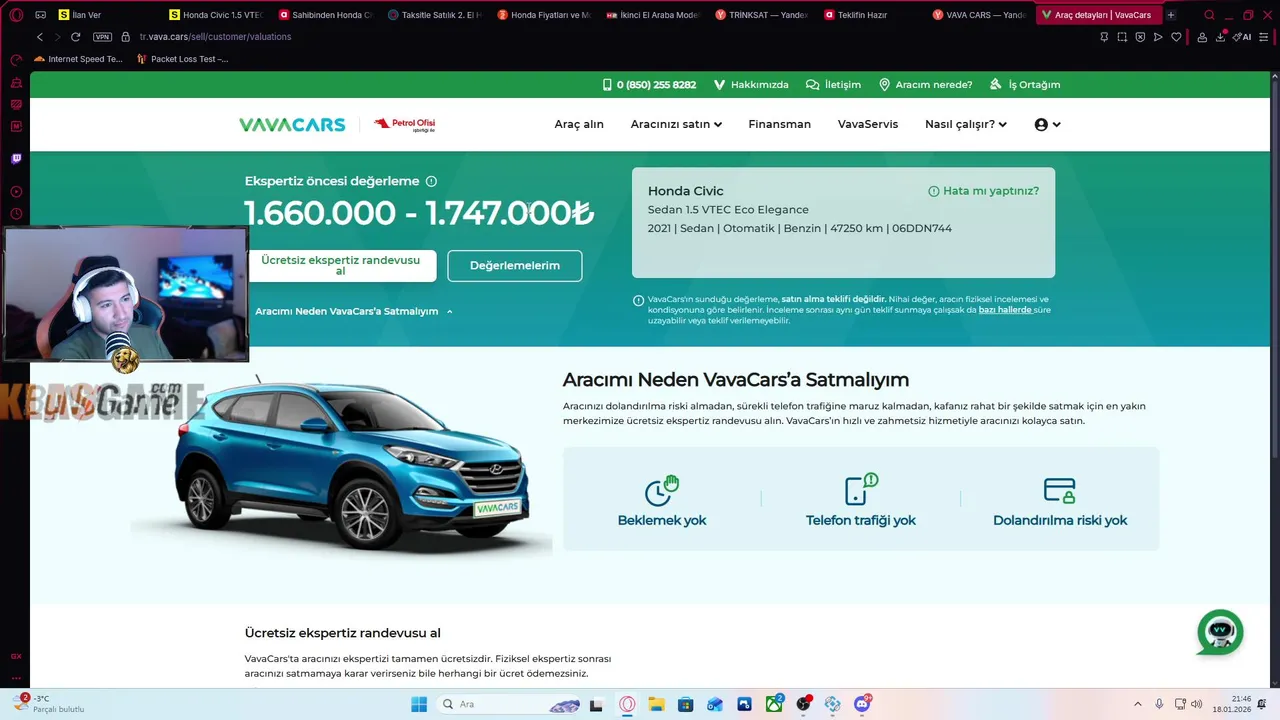Open VavaServis menu item
The image size is (1280, 720).
click(868, 125)
